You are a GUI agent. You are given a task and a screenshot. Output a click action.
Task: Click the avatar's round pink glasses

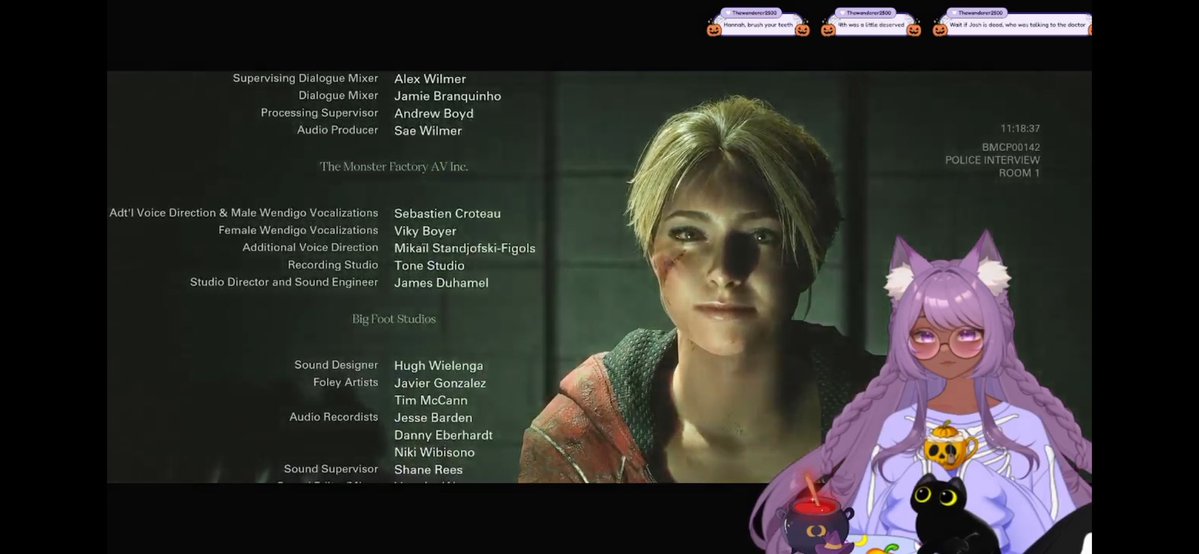947,343
